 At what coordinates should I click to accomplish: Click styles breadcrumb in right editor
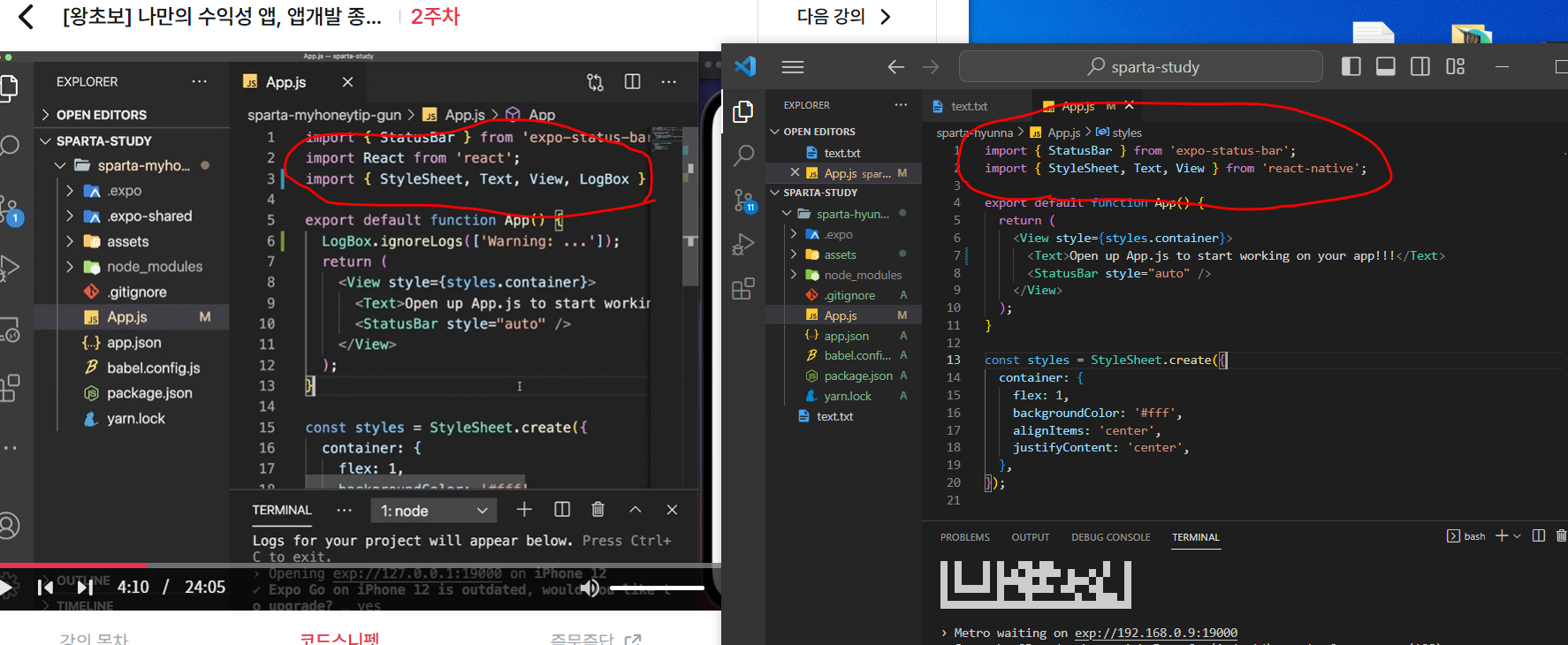tap(1126, 133)
